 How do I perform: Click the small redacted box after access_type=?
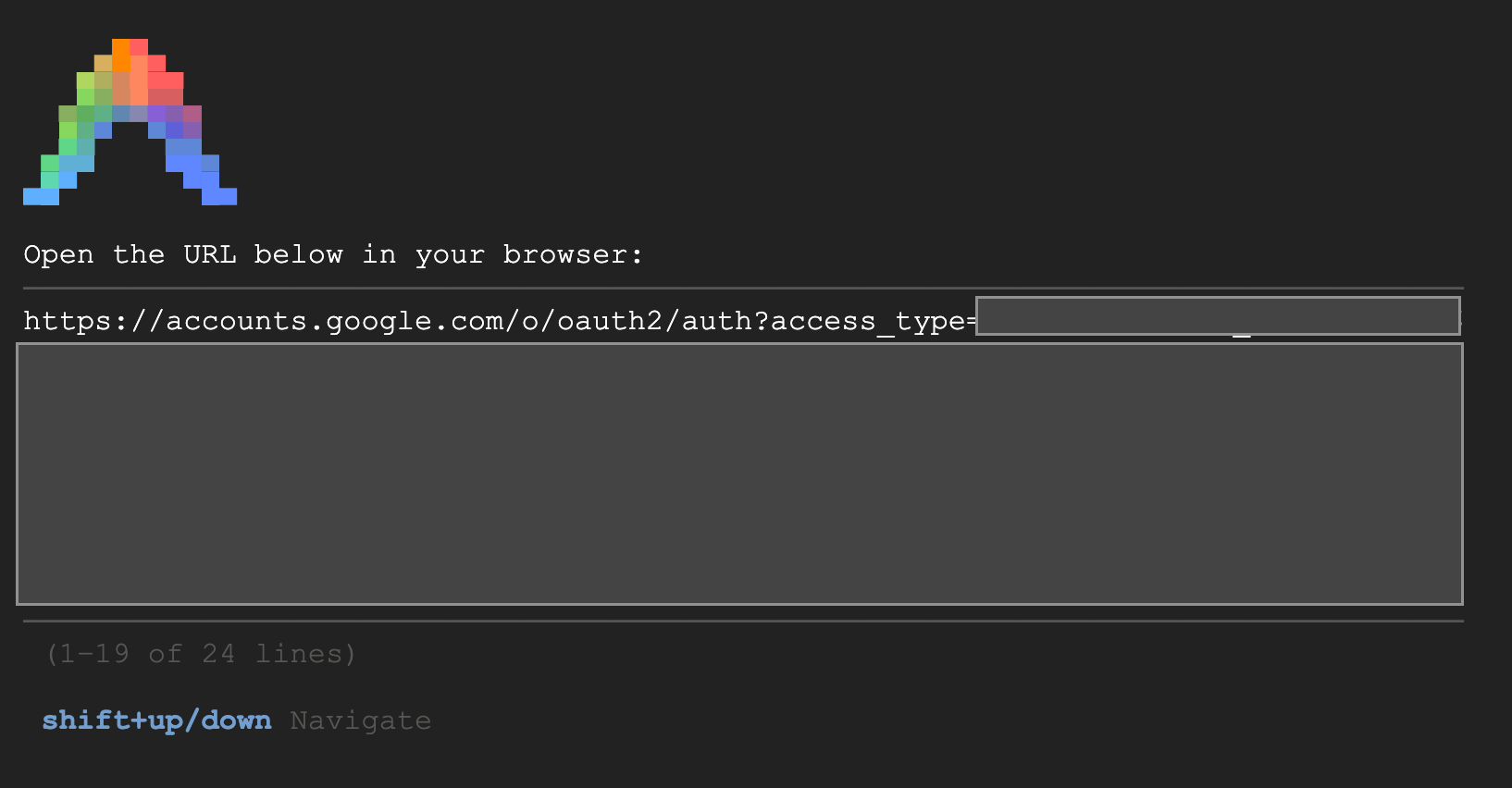(x=1218, y=315)
